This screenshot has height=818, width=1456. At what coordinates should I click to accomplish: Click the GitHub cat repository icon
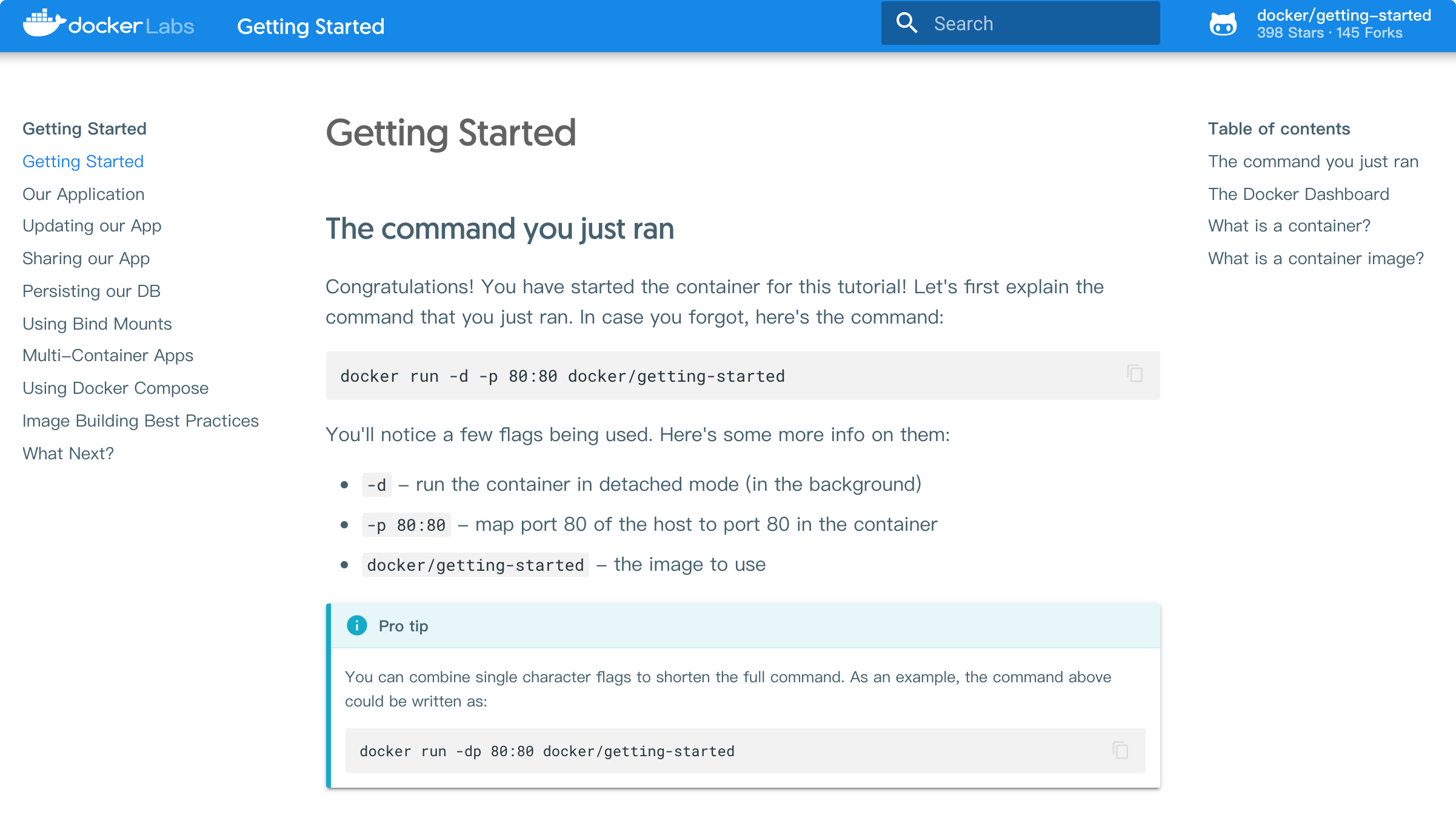1223,24
